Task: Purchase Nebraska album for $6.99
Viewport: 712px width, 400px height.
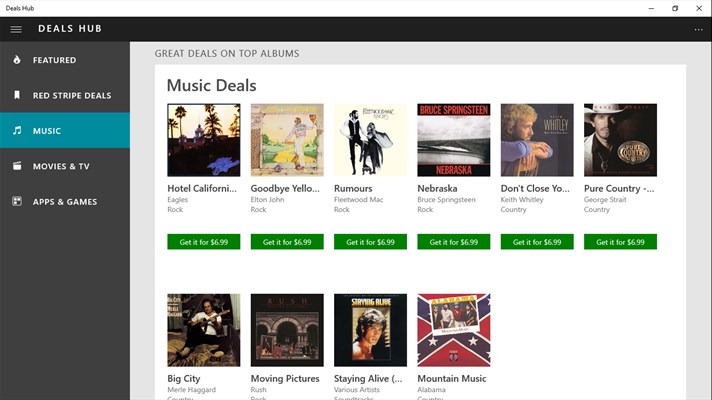Action: click(x=453, y=242)
